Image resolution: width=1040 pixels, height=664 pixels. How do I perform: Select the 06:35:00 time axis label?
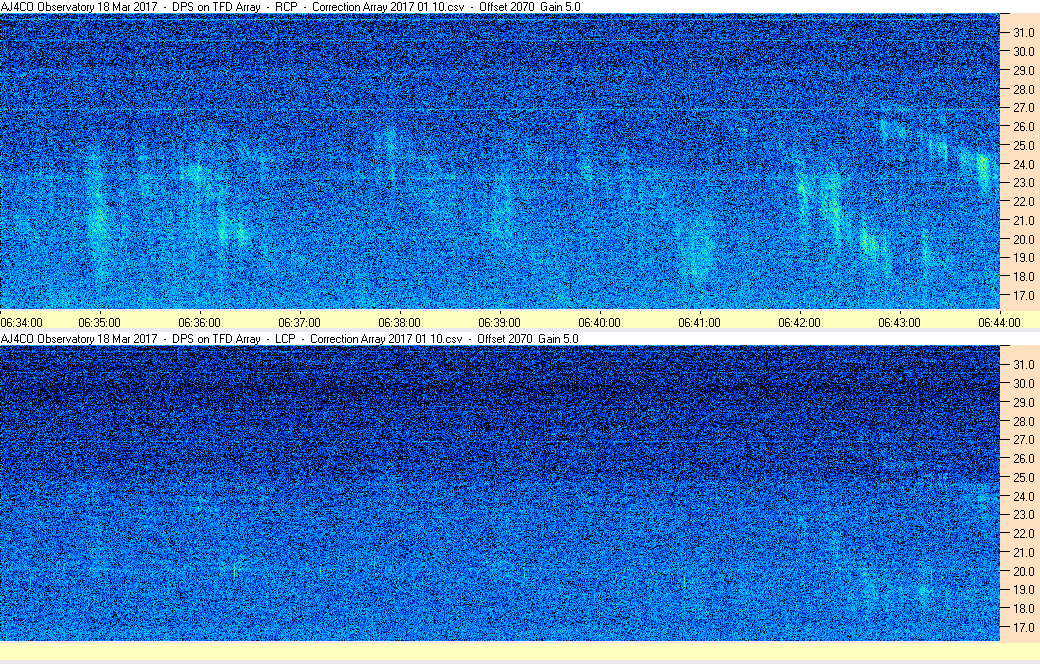[x=99, y=322]
